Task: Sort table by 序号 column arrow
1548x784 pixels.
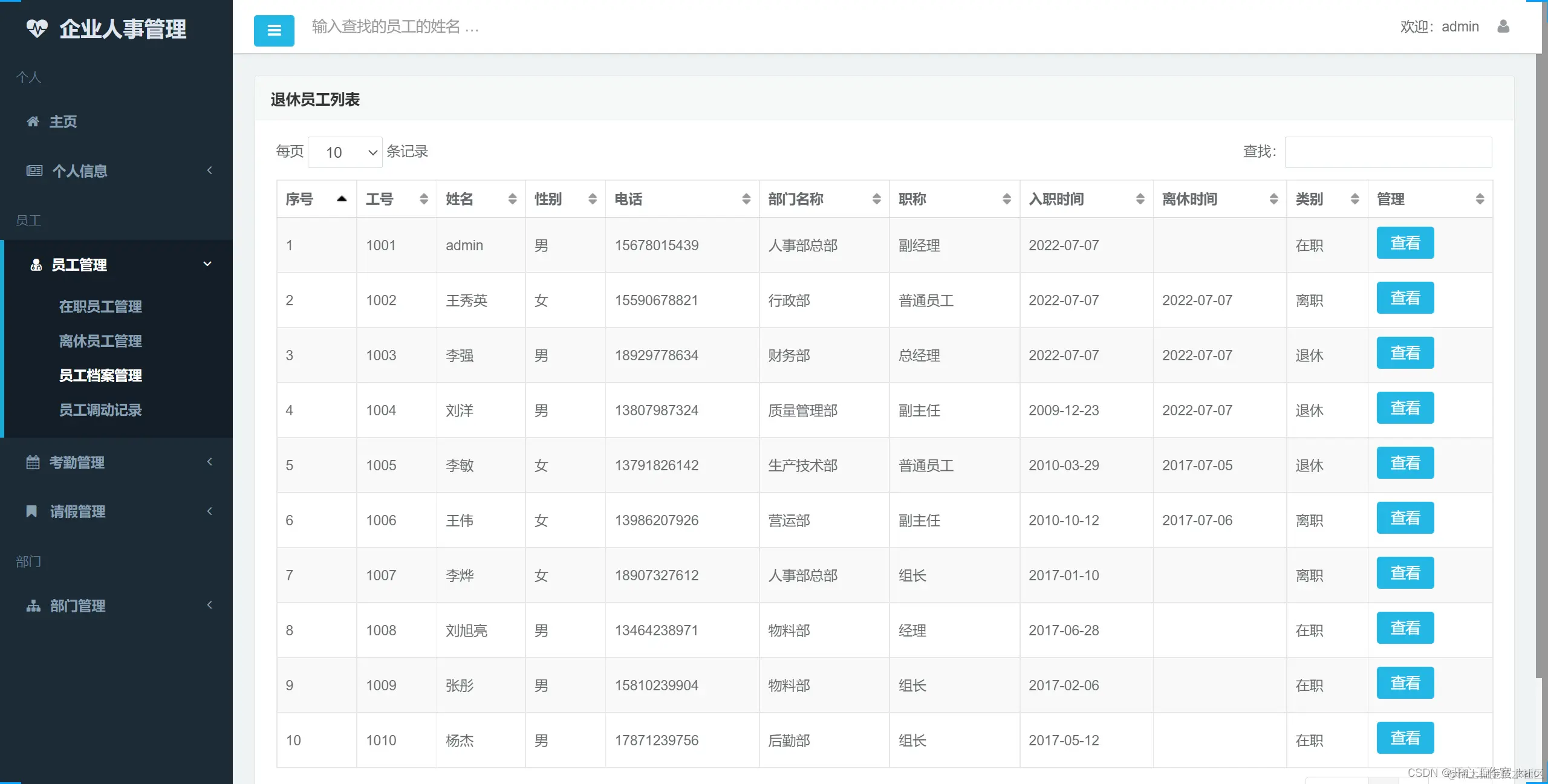Action: tap(342, 199)
